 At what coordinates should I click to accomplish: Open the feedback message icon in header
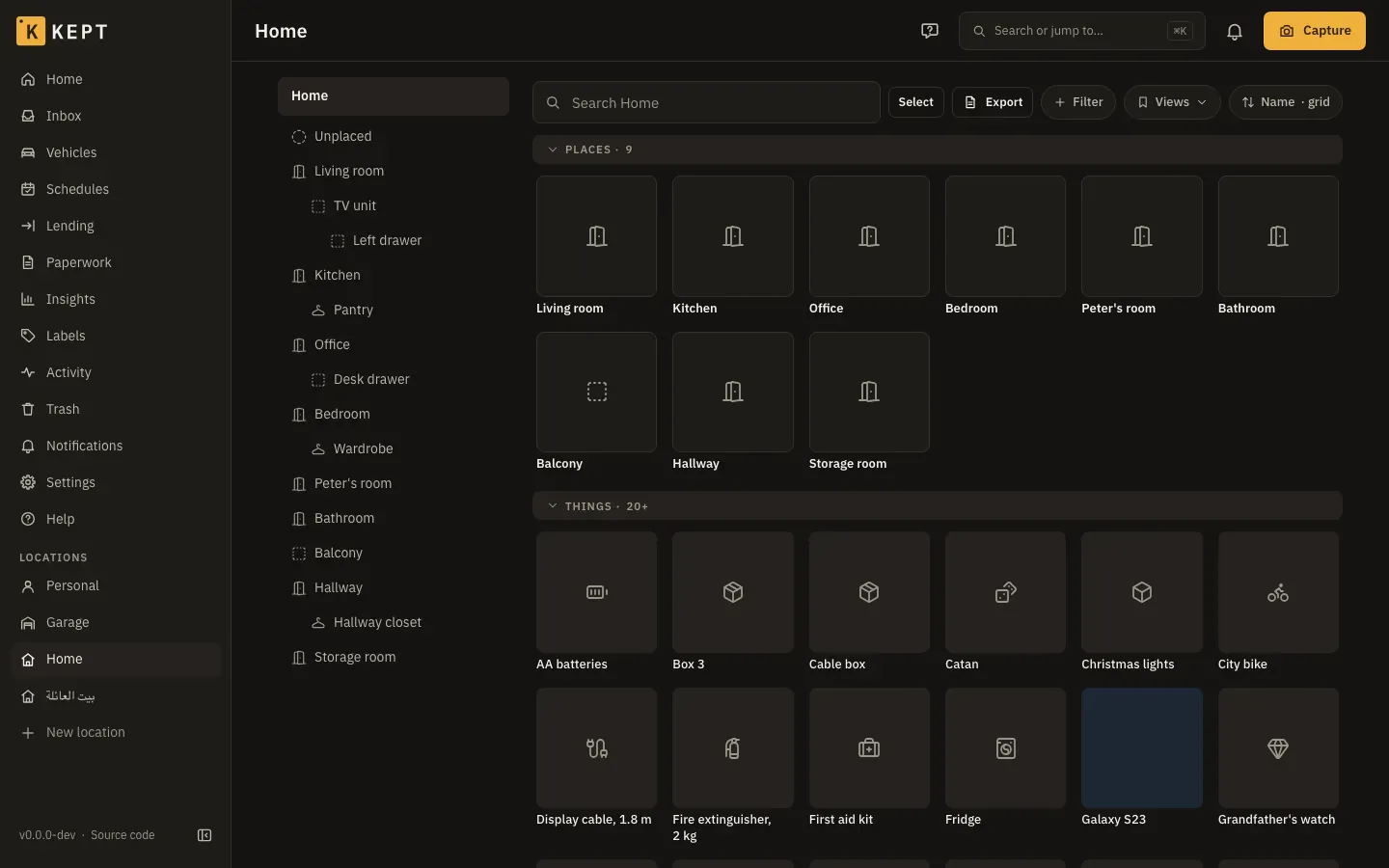pos(930,31)
